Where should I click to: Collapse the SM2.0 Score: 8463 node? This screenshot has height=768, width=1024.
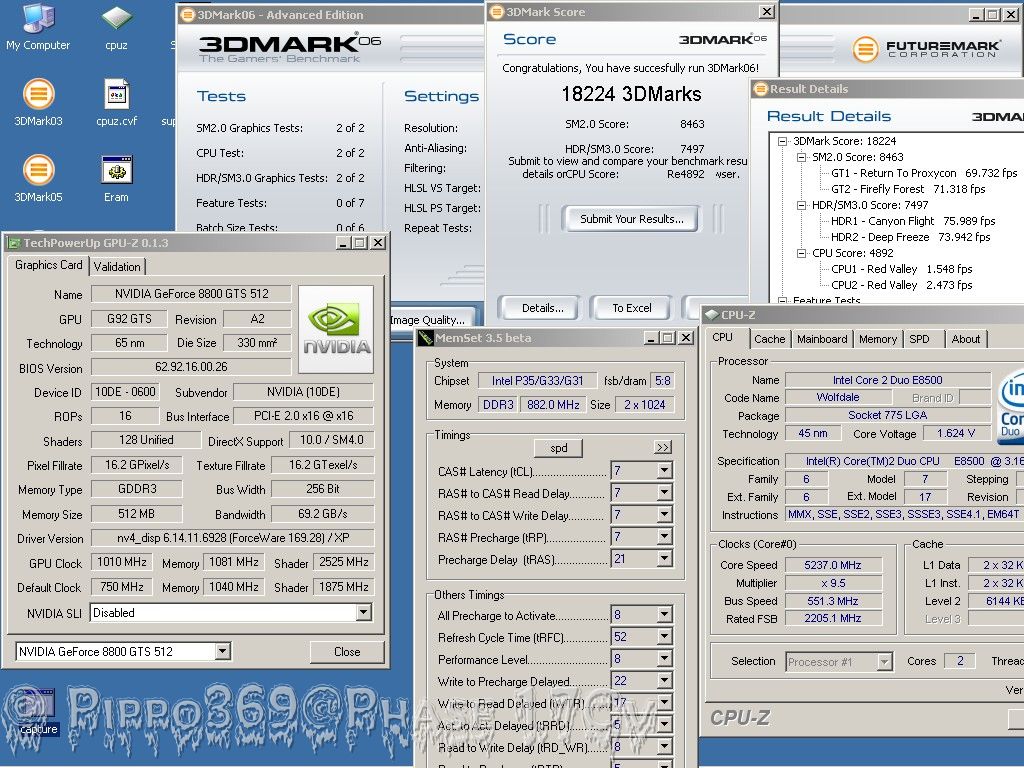click(x=801, y=157)
